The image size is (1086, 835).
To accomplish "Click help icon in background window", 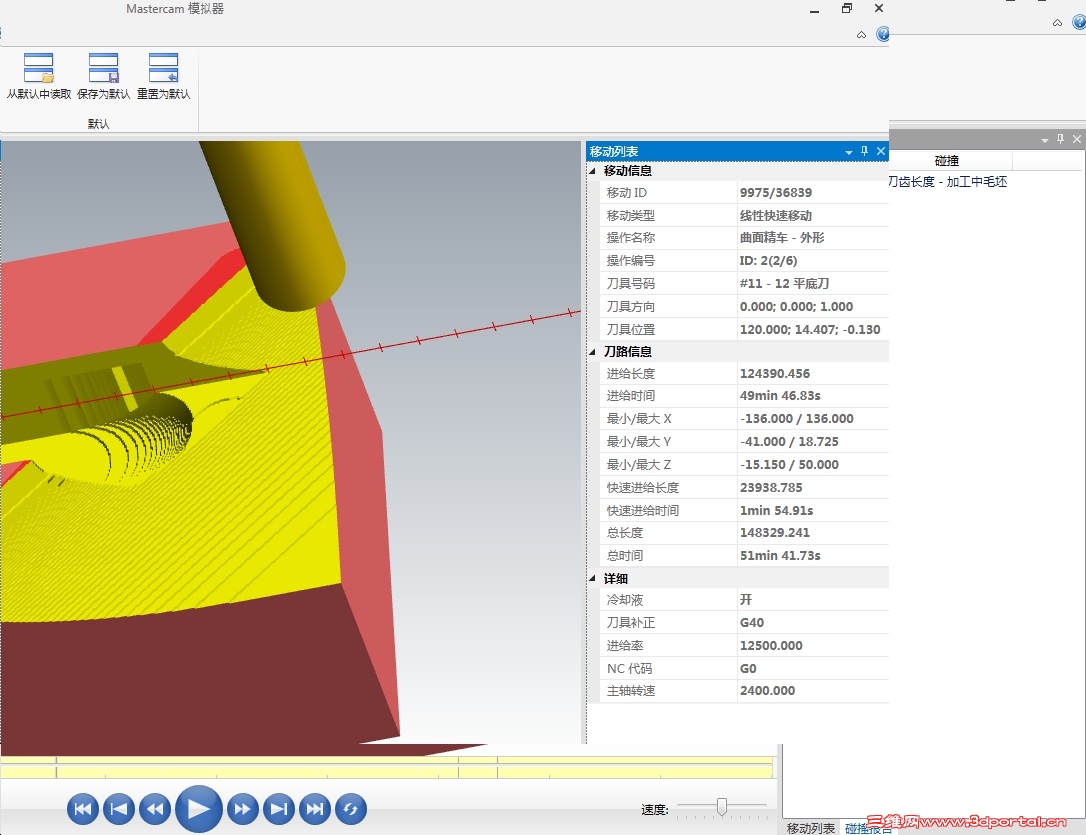I will coord(1079,22).
